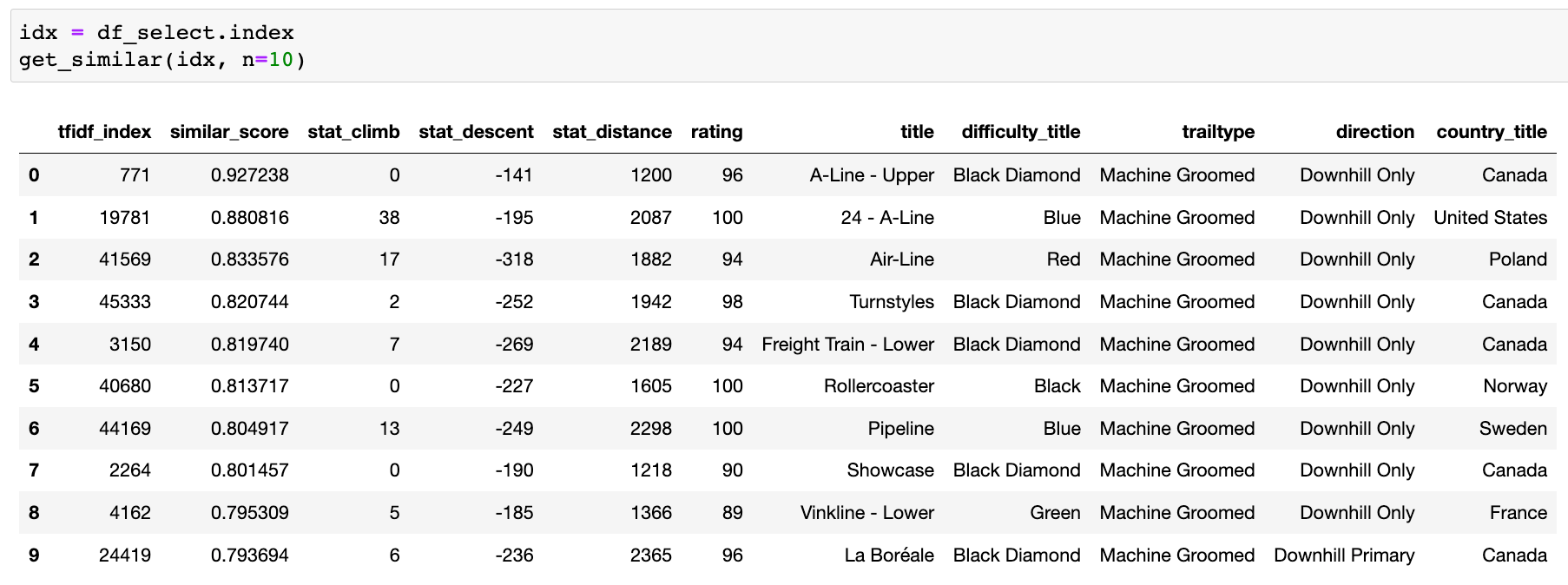1568x585 pixels.
Task: Click the Downhill Primary direction cell
Action: (1344, 555)
